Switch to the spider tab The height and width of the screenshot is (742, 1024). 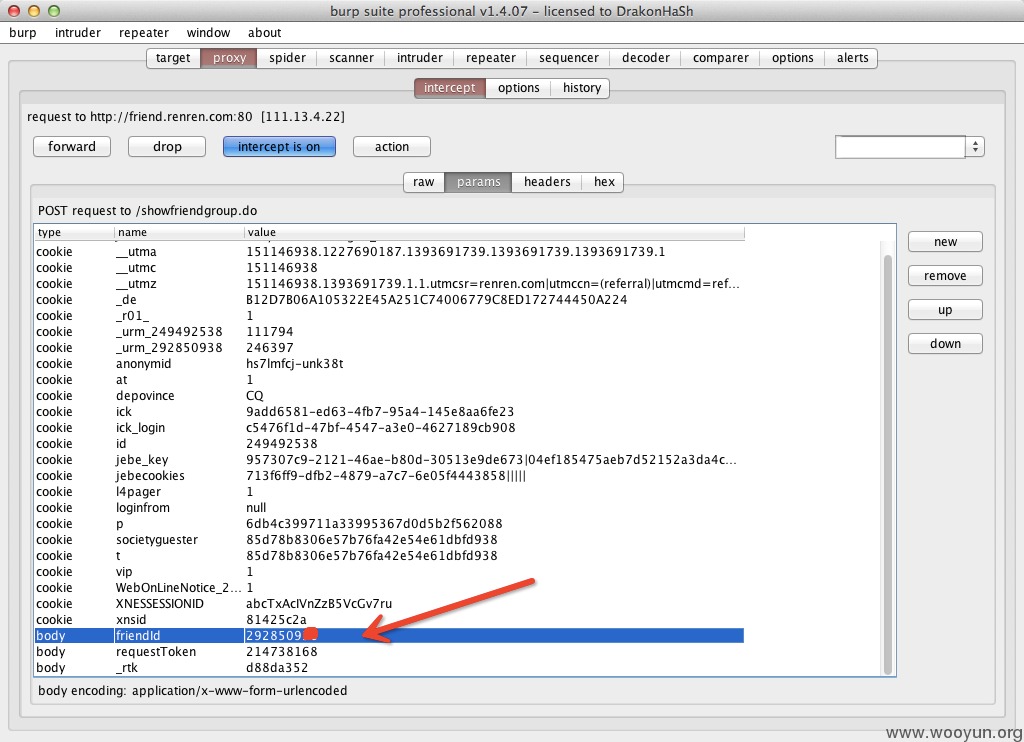[287, 58]
